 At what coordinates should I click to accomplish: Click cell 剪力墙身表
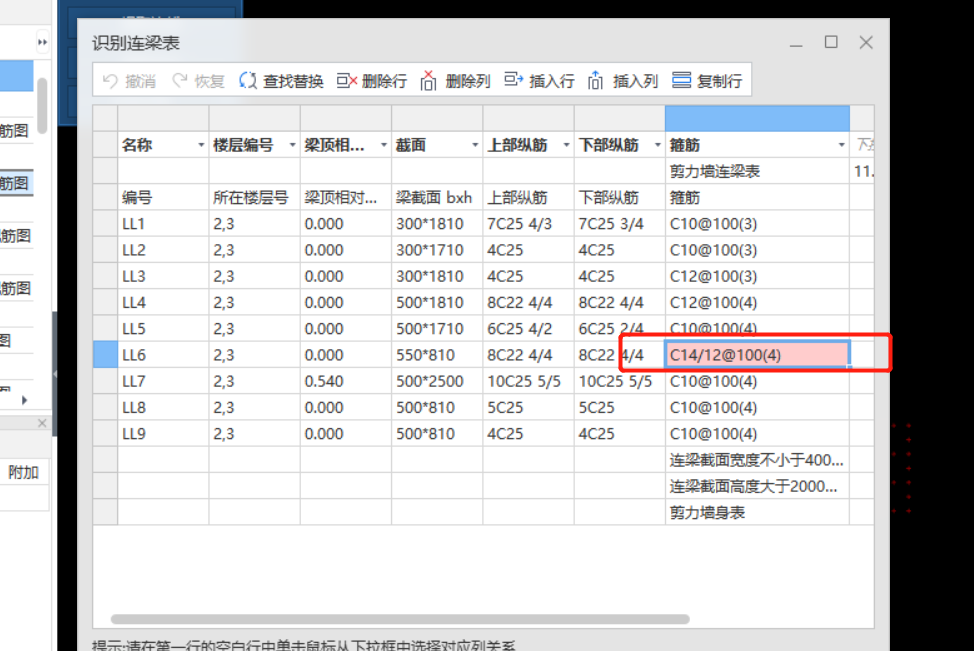757,512
